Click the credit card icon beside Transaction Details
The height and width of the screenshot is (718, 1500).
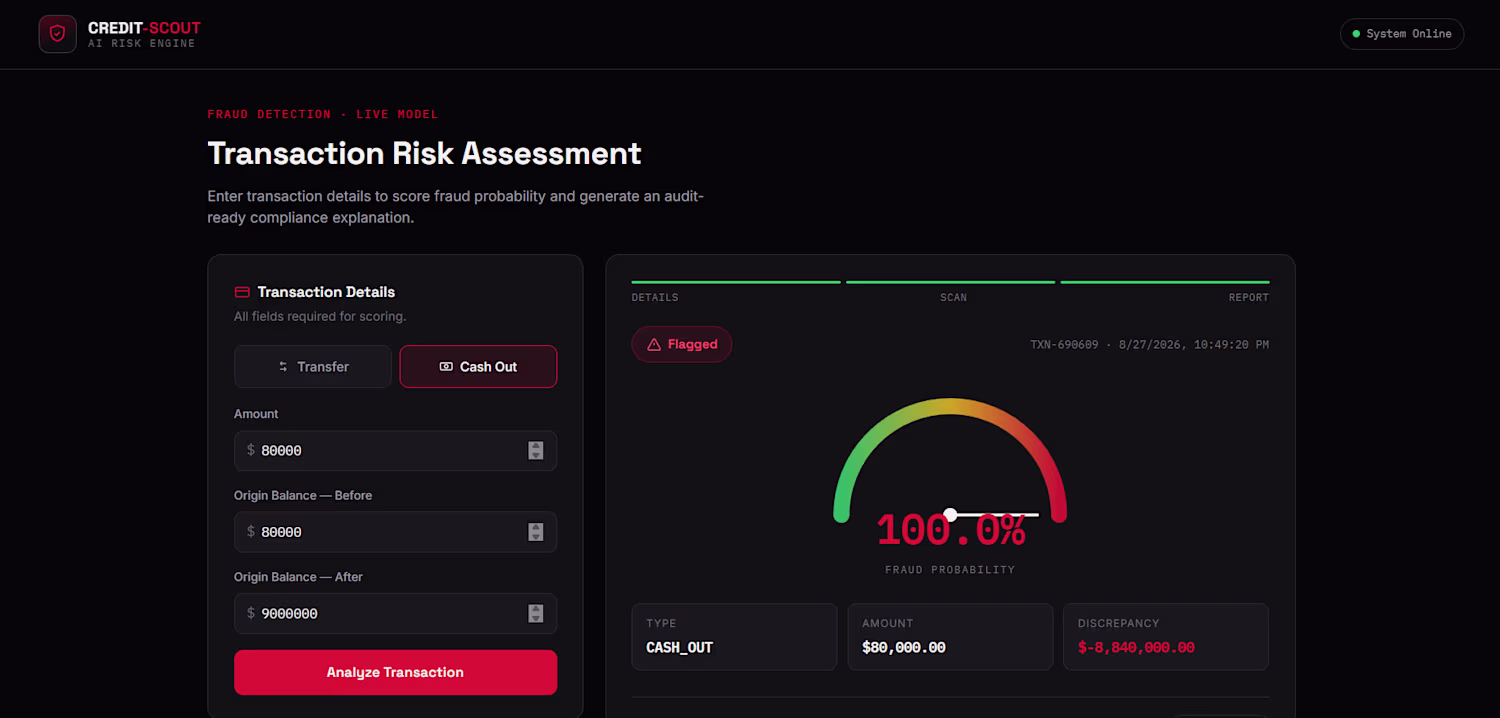pyautogui.click(x=242, y=292)
